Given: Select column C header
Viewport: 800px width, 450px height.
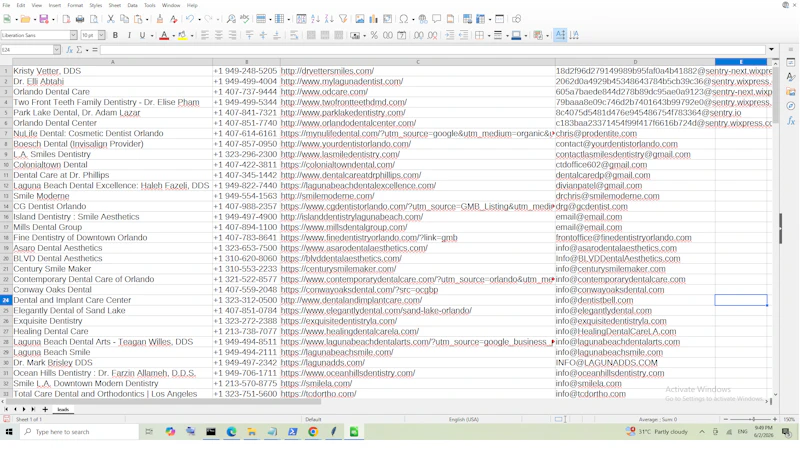Looking at the screenshot, I should [x=417, y=62].
